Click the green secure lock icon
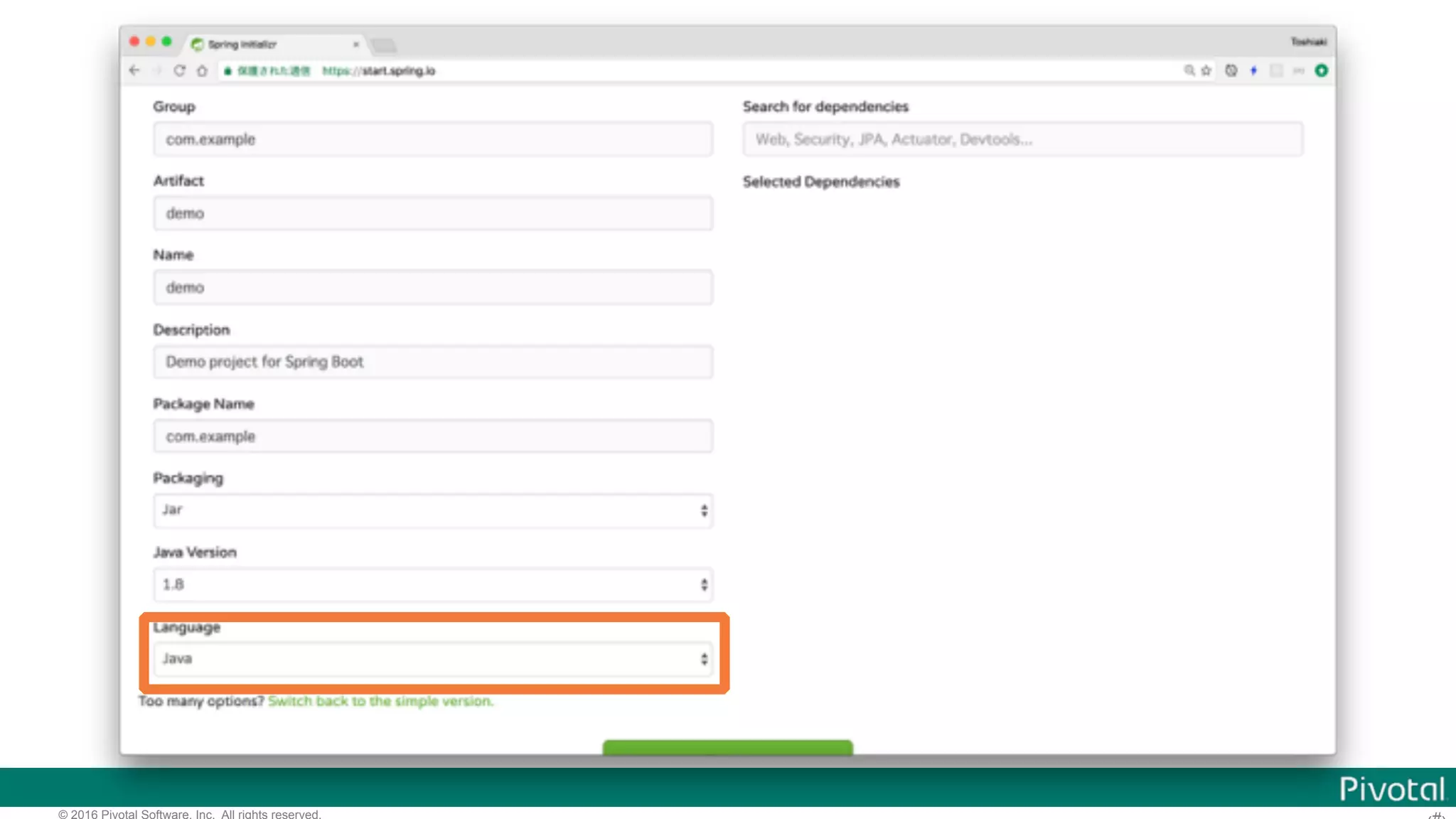 point(227,71)
